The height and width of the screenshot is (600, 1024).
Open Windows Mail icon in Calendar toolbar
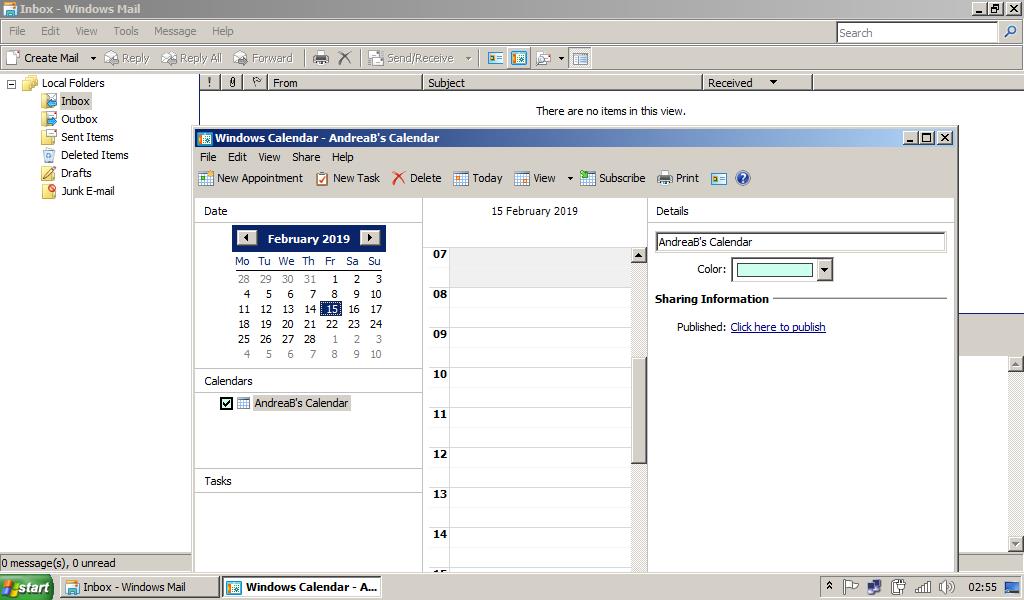719,178
